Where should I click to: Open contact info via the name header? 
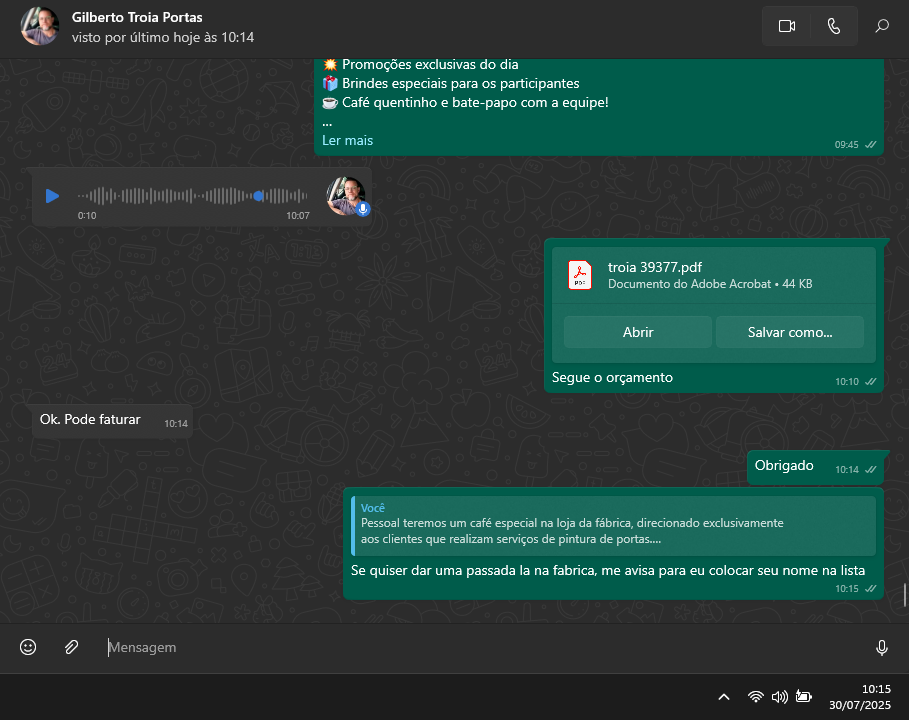[x=137, y=18]
